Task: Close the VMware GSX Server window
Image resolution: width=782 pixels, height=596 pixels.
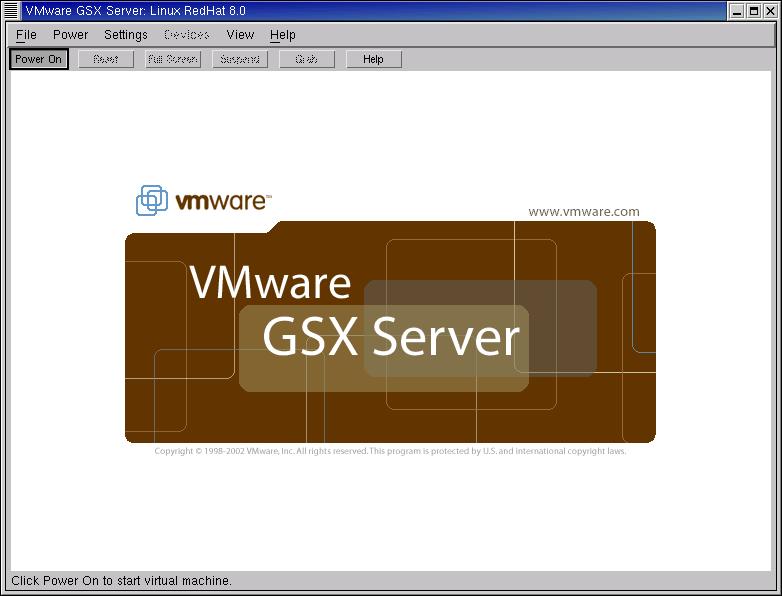Action: (x=771, y=10)
